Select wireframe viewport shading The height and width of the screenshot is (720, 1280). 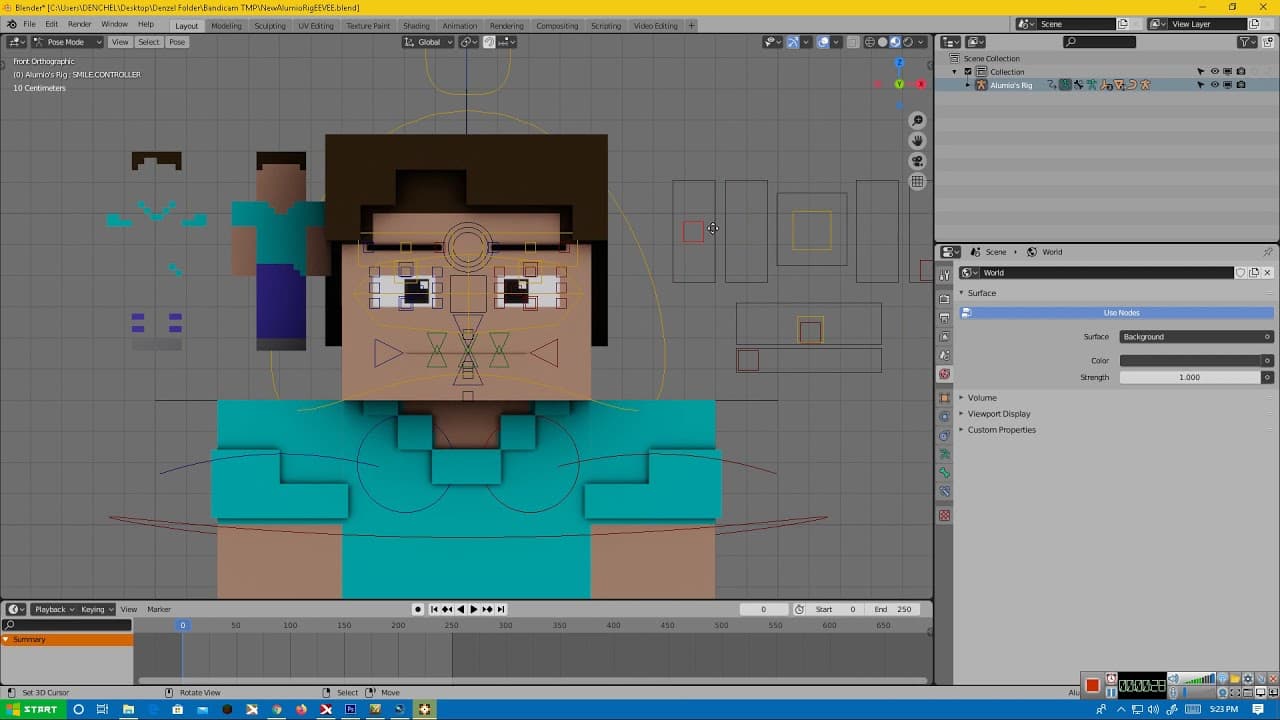tap(870, 42)
